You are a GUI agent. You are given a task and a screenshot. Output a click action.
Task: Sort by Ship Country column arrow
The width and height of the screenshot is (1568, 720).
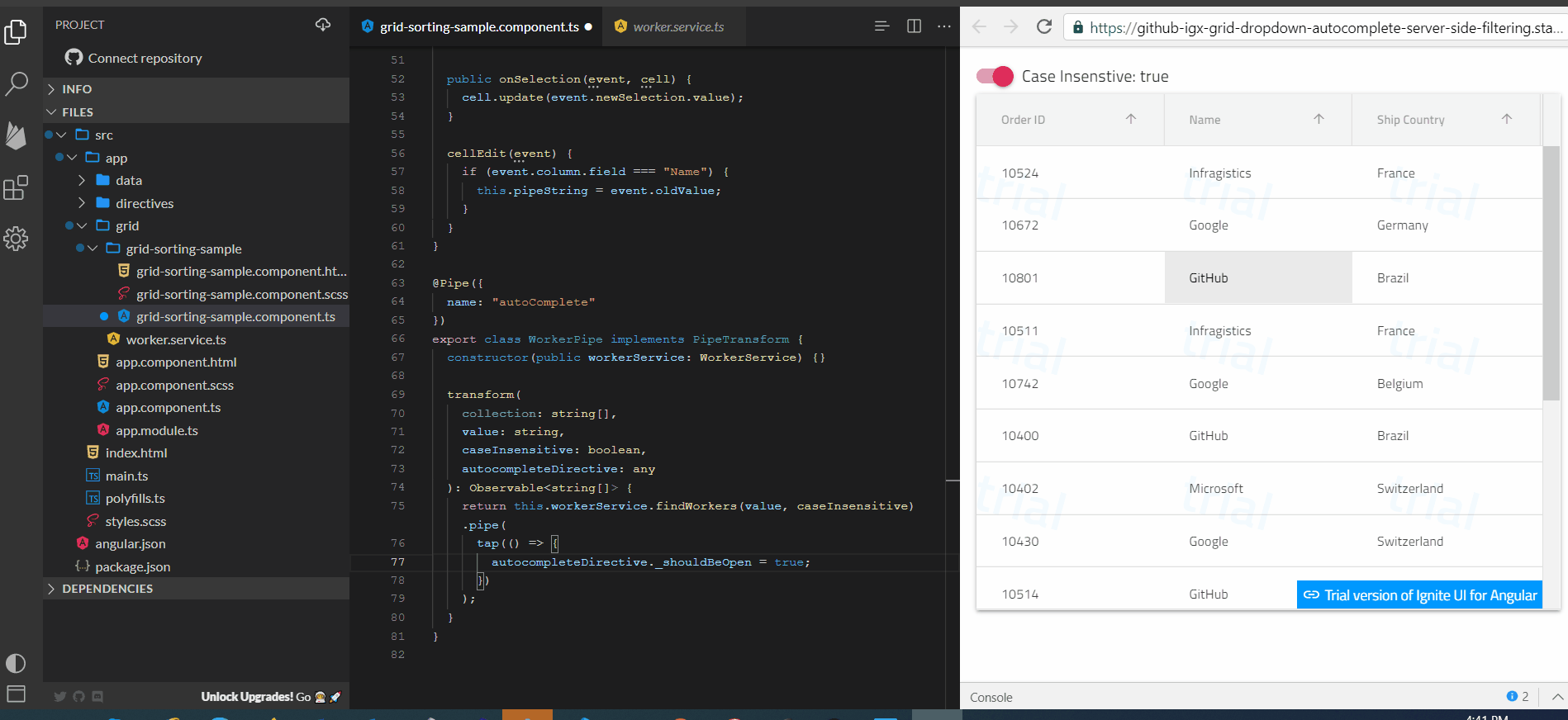1507,119
